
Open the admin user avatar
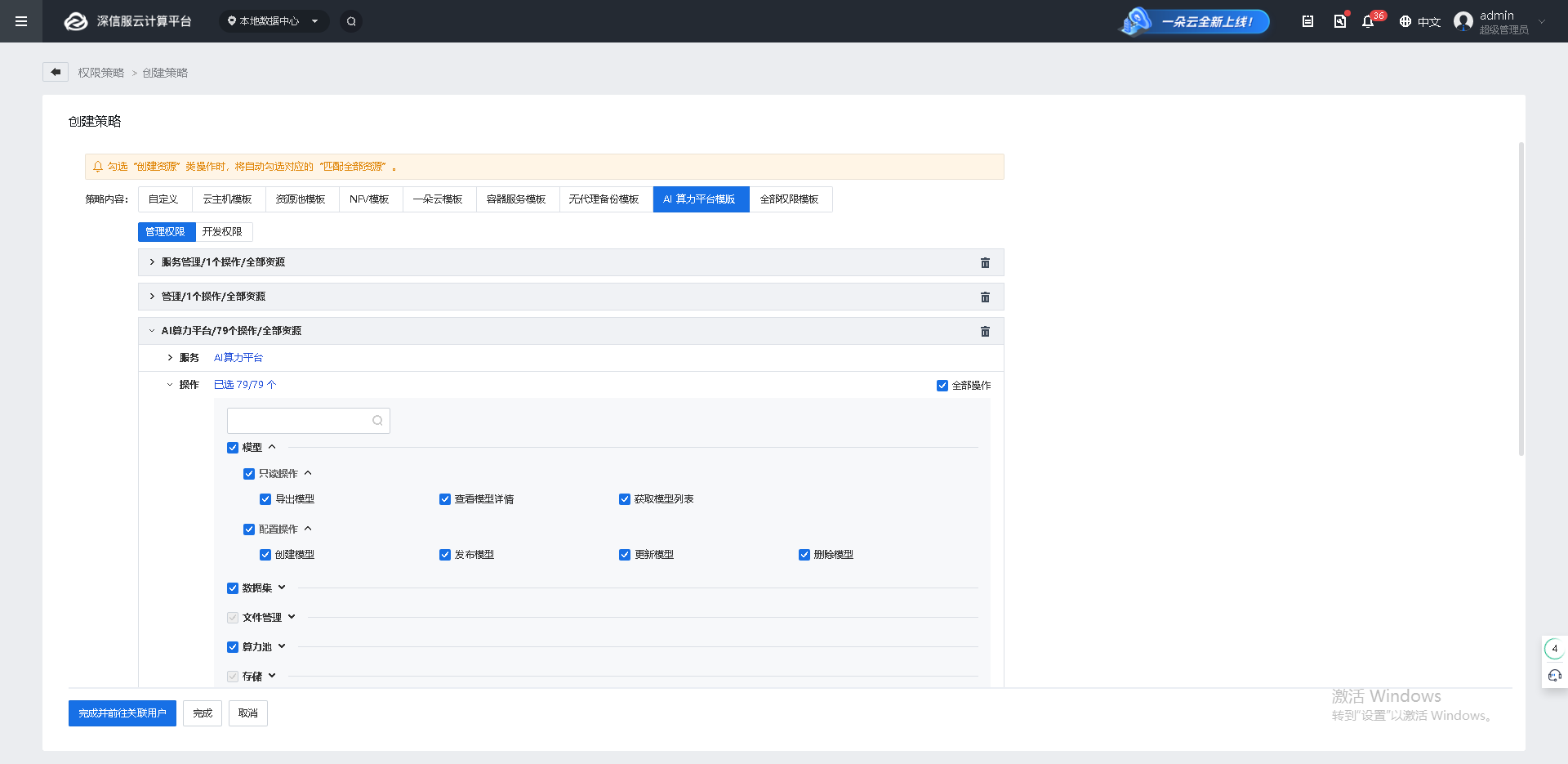(1463, 21)
